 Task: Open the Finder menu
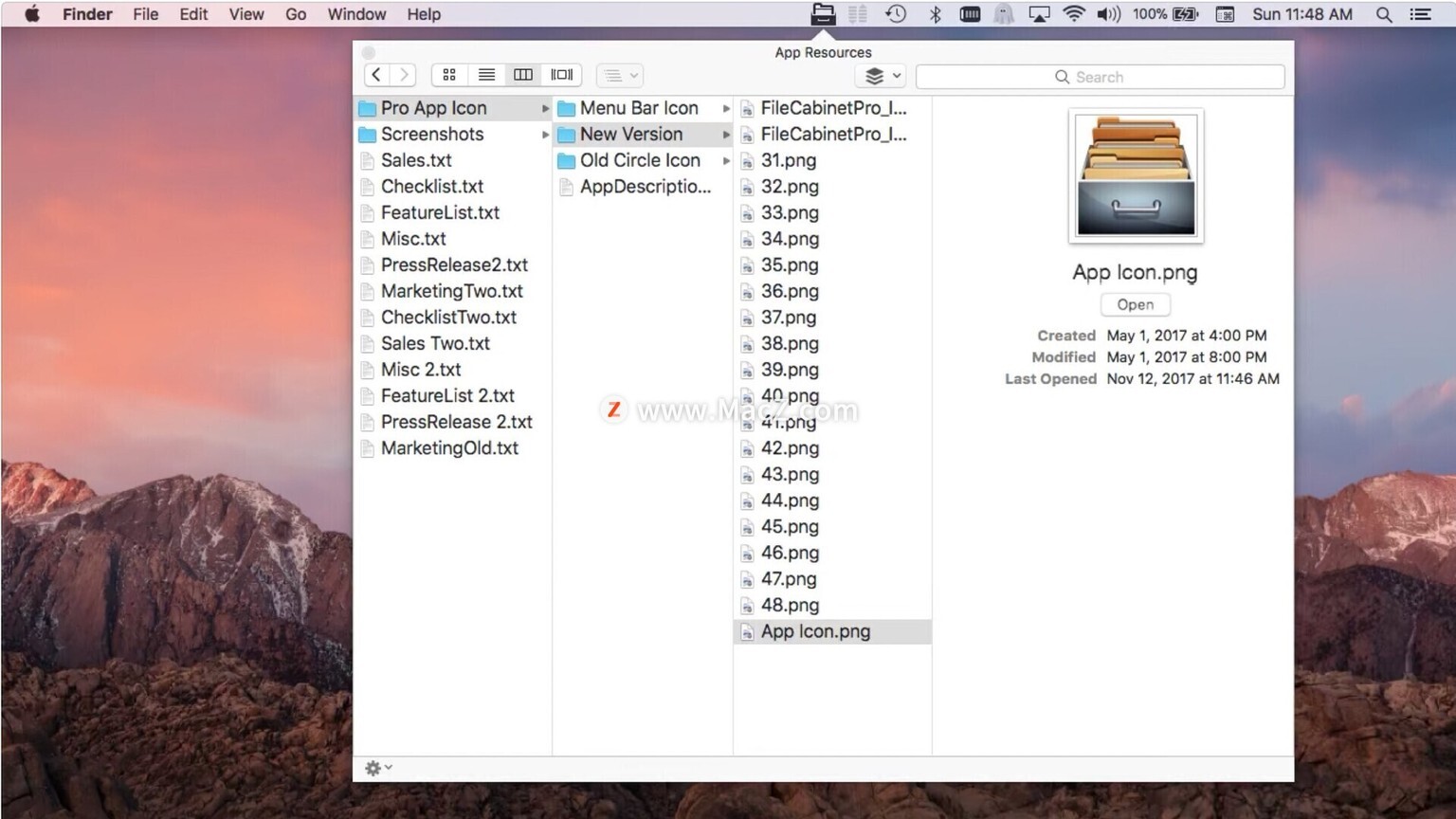pos(87,14)
